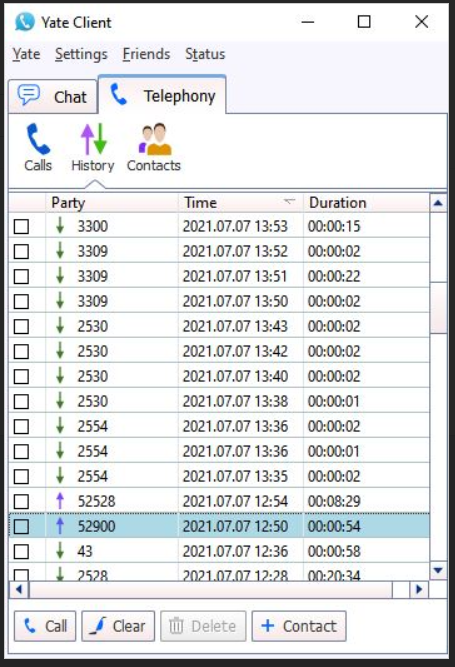Check the box for the 3300 call
Image resolution: width=455 pixels, height=667 pixels.
21,226
